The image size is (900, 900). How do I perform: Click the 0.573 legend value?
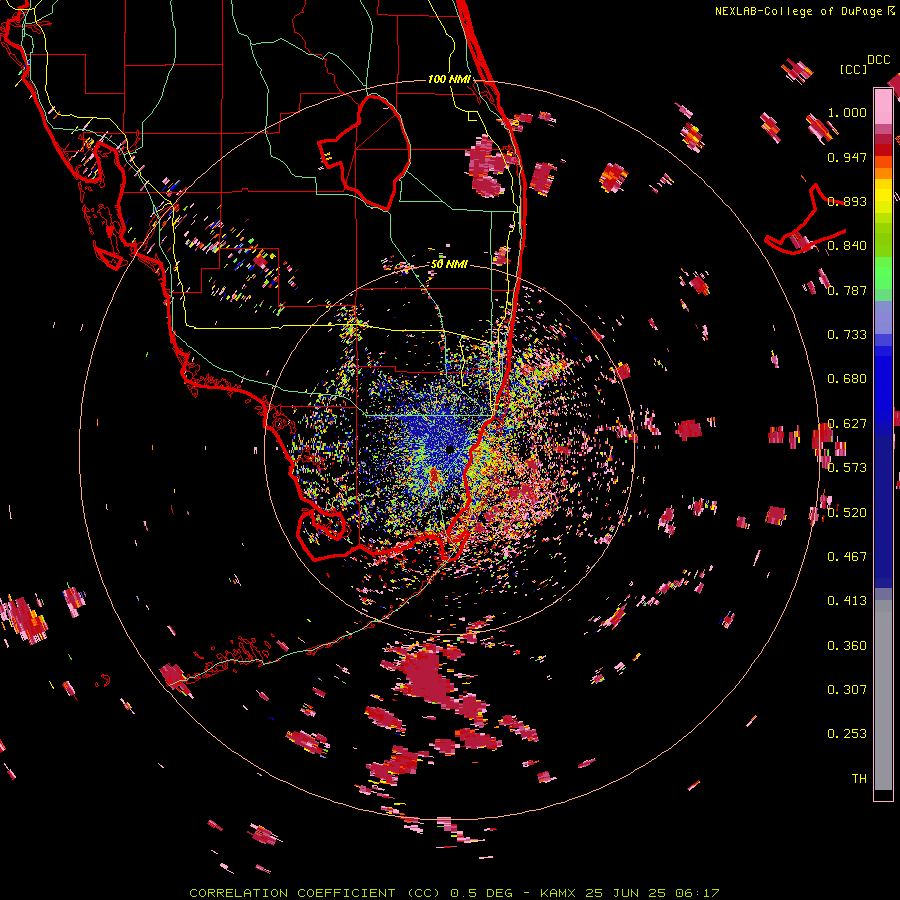click(x=847, y=468)
